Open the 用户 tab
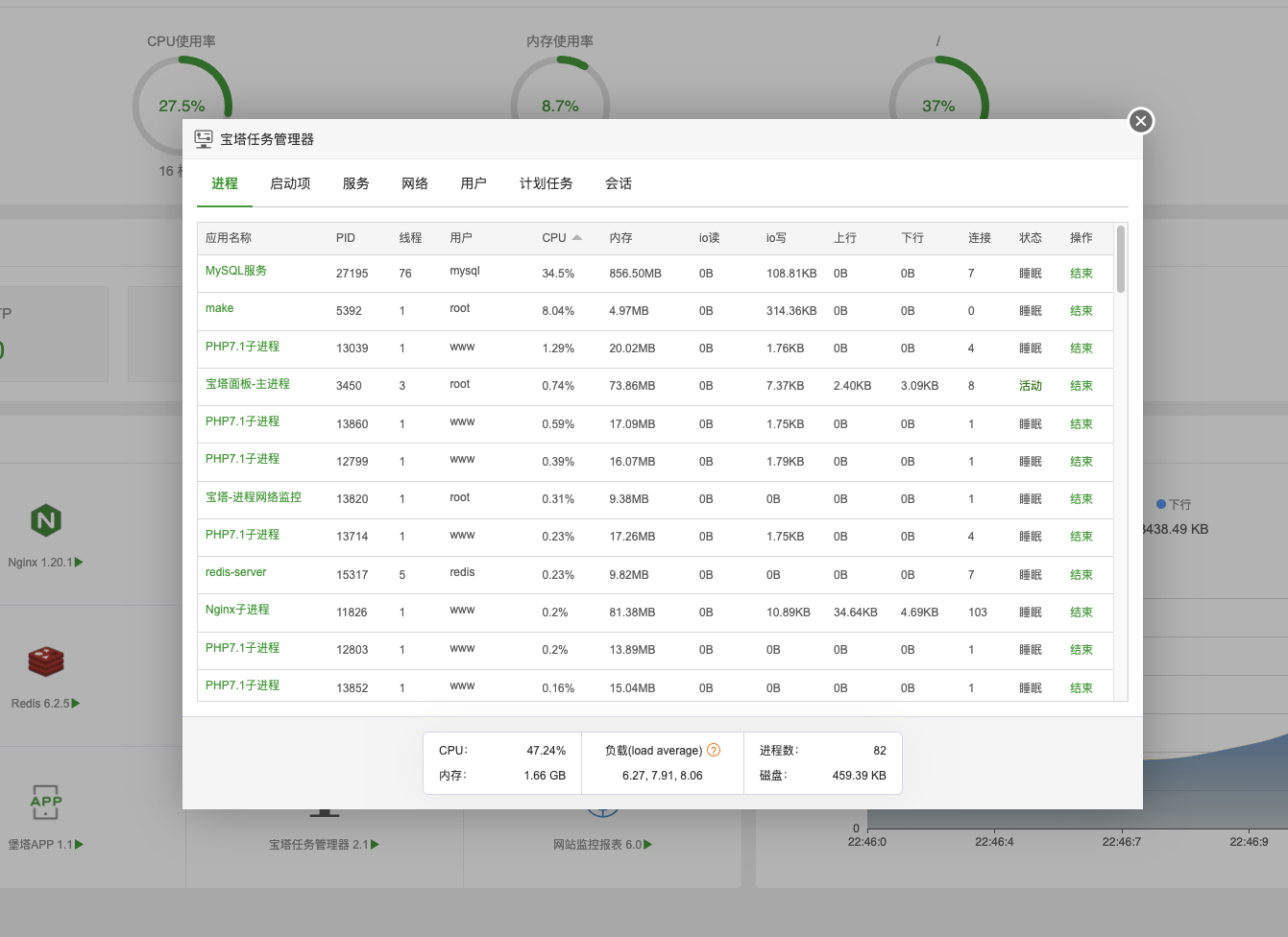Screen dimensions: 1288x937 pos(474,183)
